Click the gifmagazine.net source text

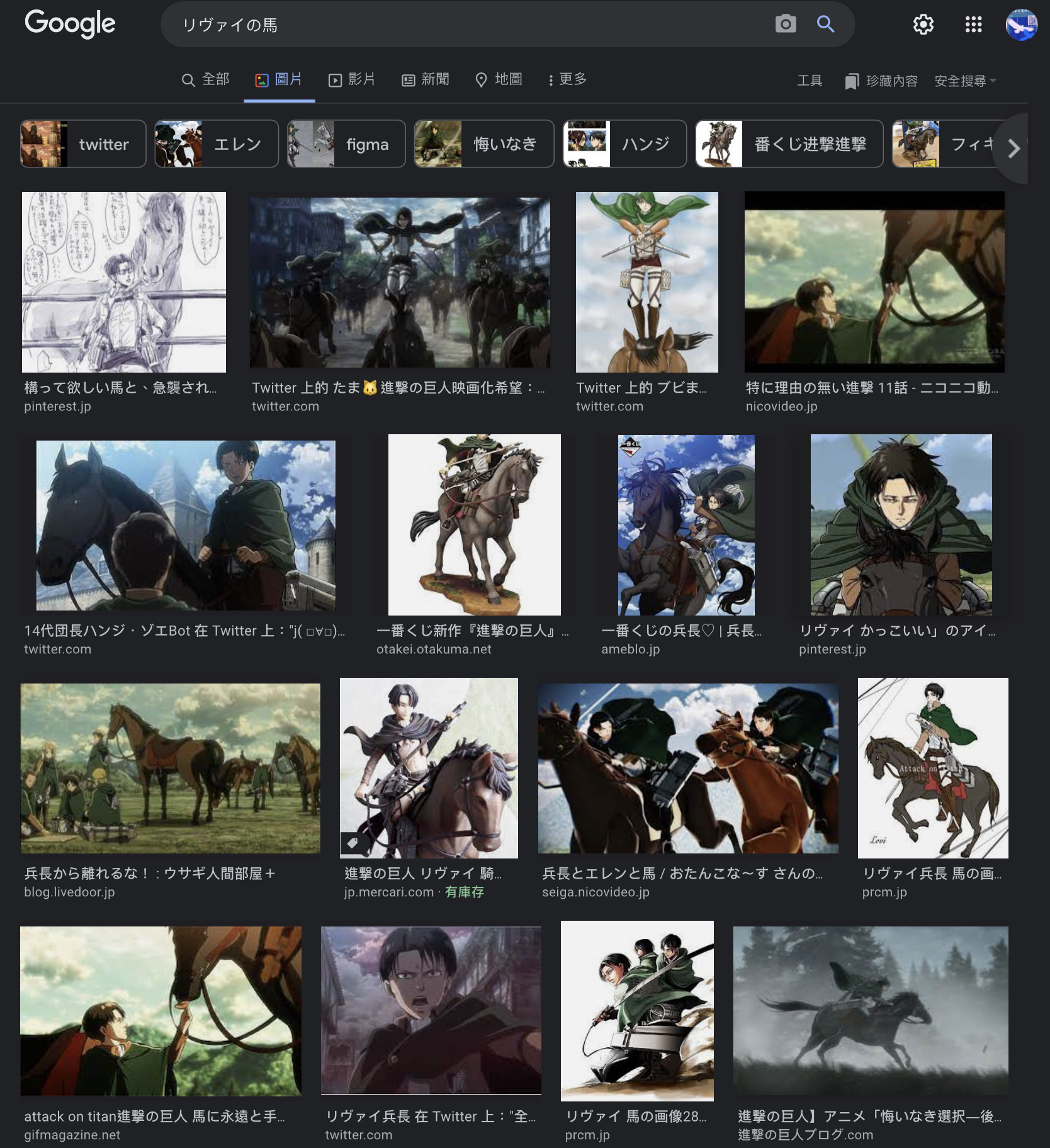click(x=72, y=1135)
